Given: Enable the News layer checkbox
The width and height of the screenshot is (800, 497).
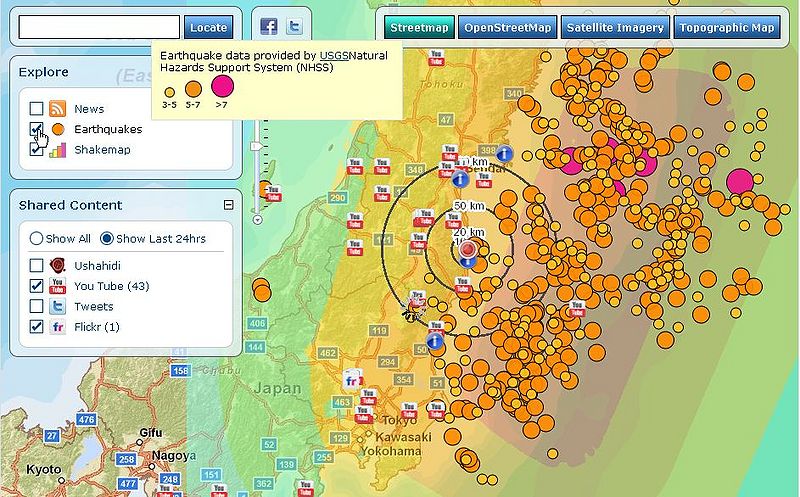Looking at the screenshot, I should point(36,109).
